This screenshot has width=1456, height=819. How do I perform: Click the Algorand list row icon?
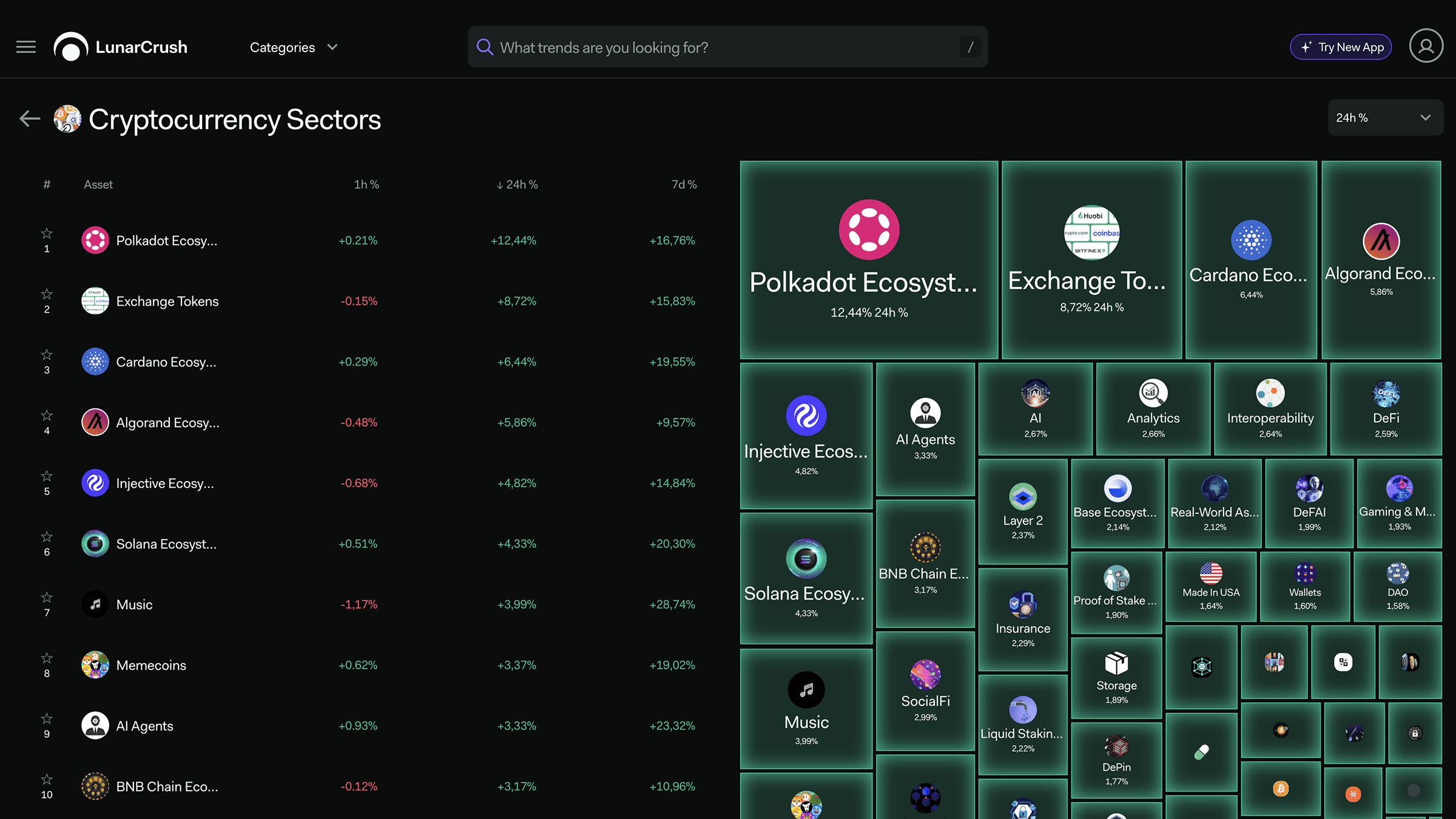tap(95, 422)
